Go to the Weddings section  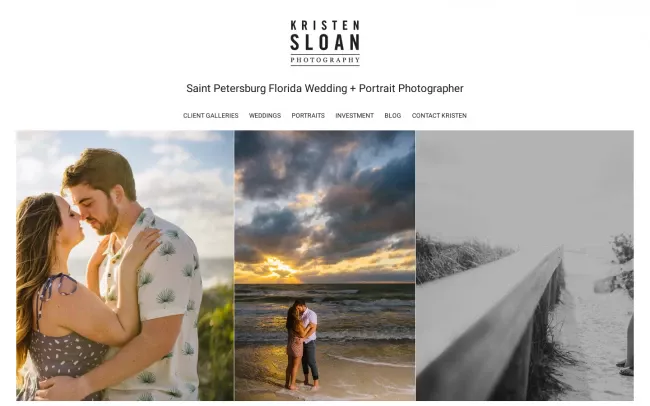(x=265, y=115)
